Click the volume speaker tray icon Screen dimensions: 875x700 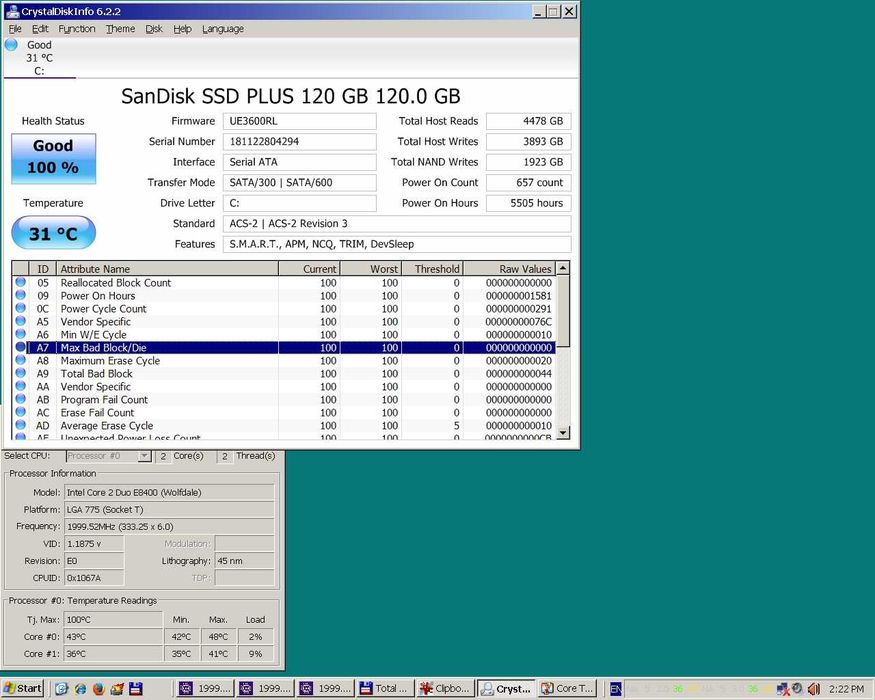(x=812, y=689)
